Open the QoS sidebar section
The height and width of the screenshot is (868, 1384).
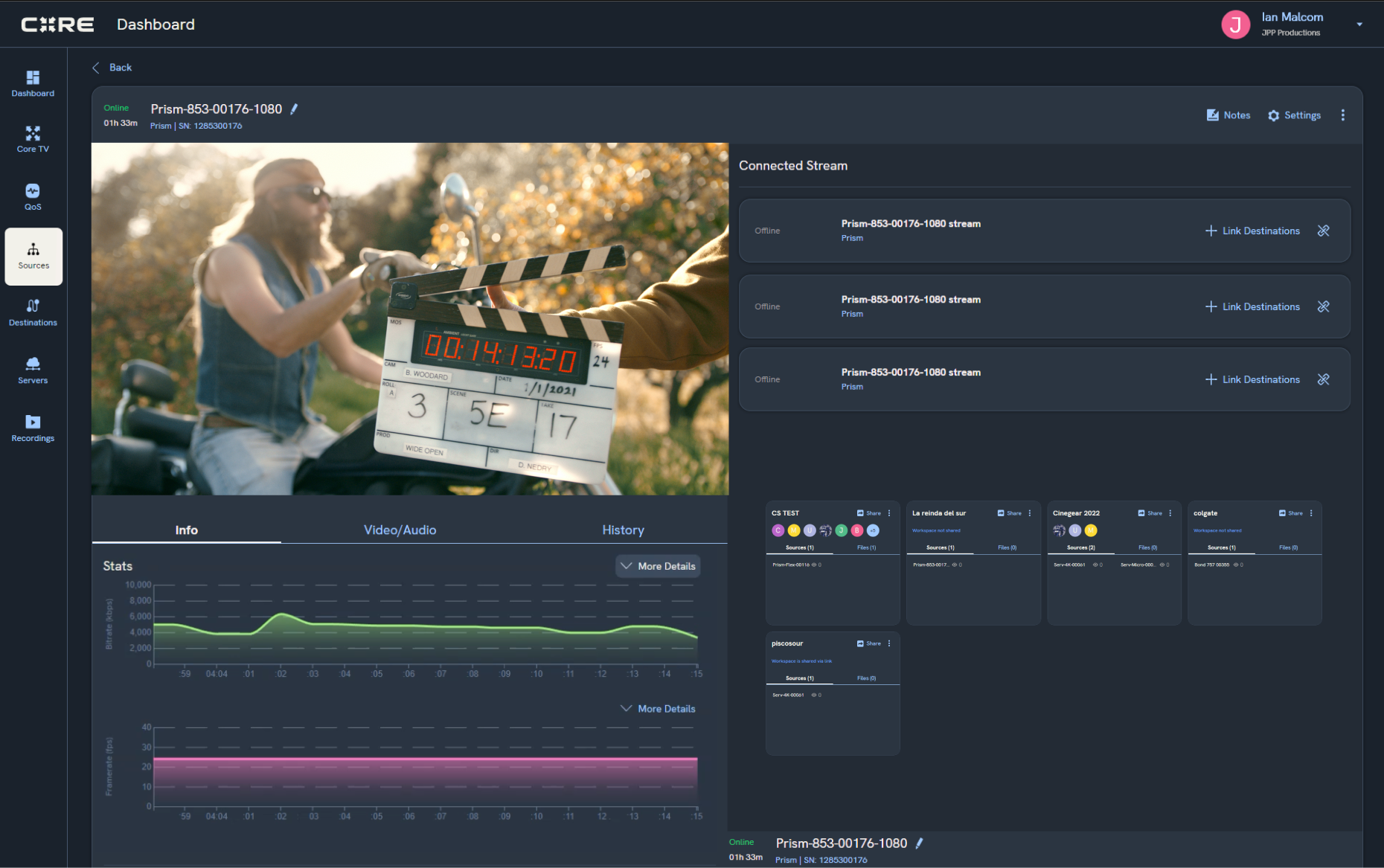pos(33,197)
